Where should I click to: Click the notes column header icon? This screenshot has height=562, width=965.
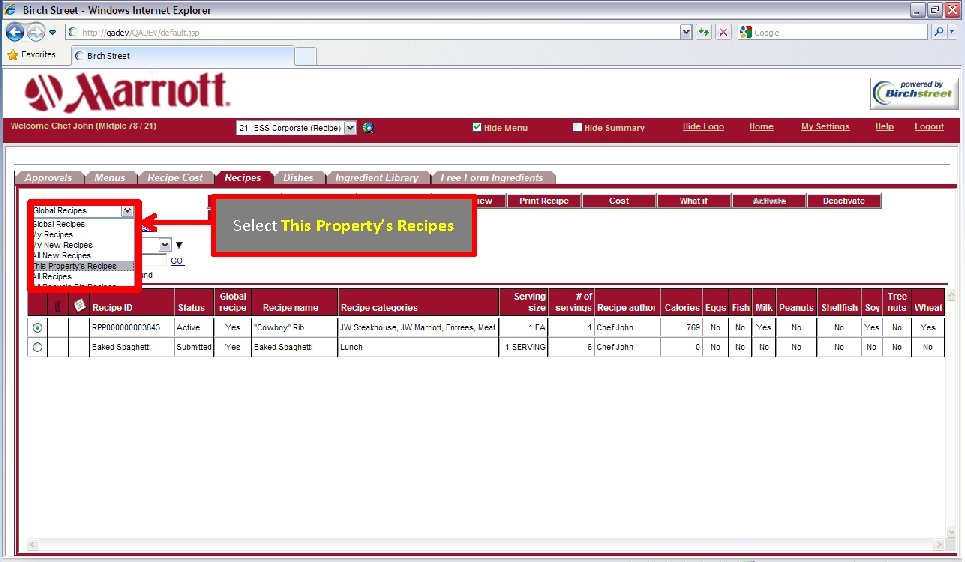pyautogui.click(x=79, y=305)
